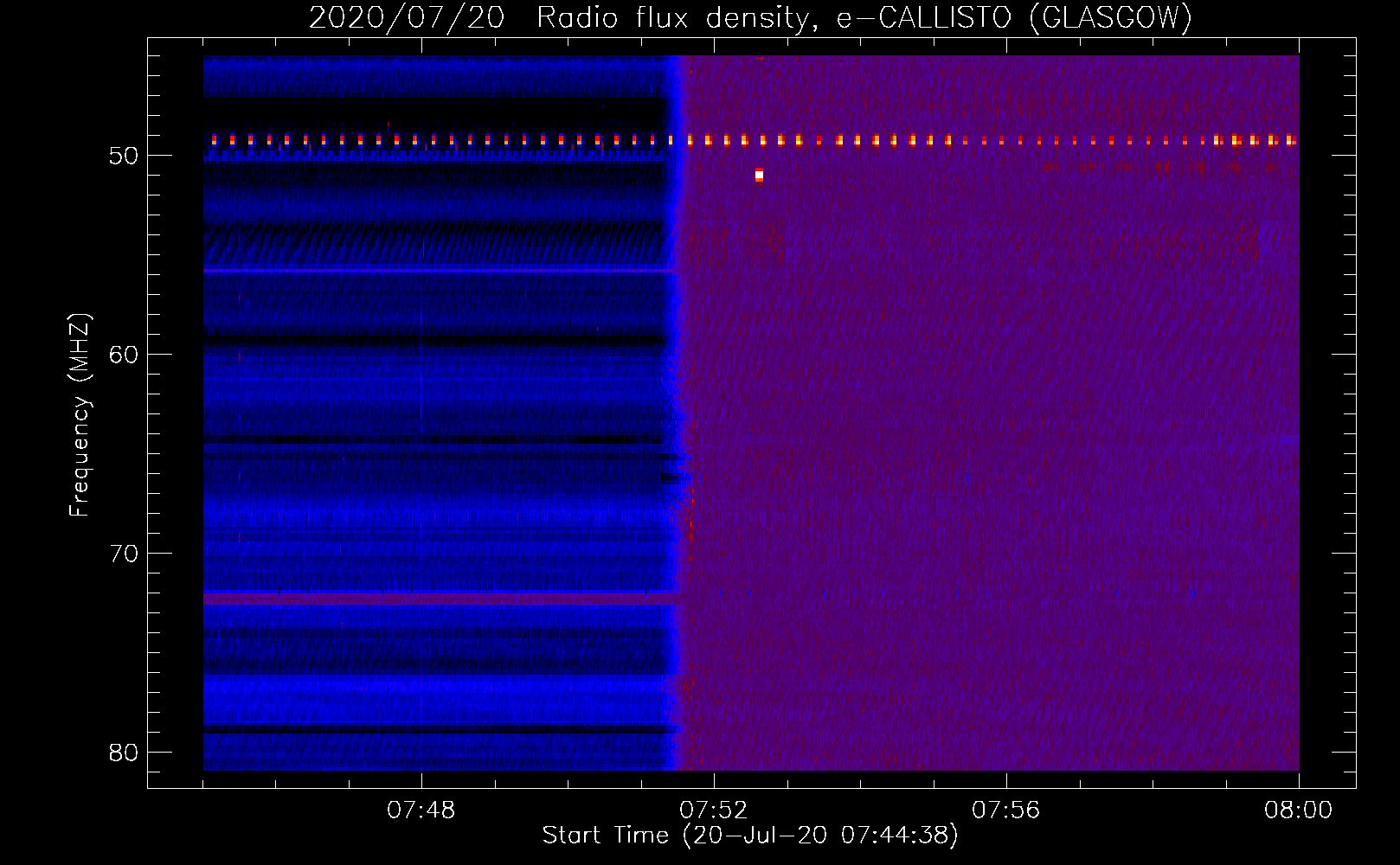The width and height of the screenshot is (1400, 865).
Task: Click the "07:56" time tick label
Action: [x=1005, y=811]
